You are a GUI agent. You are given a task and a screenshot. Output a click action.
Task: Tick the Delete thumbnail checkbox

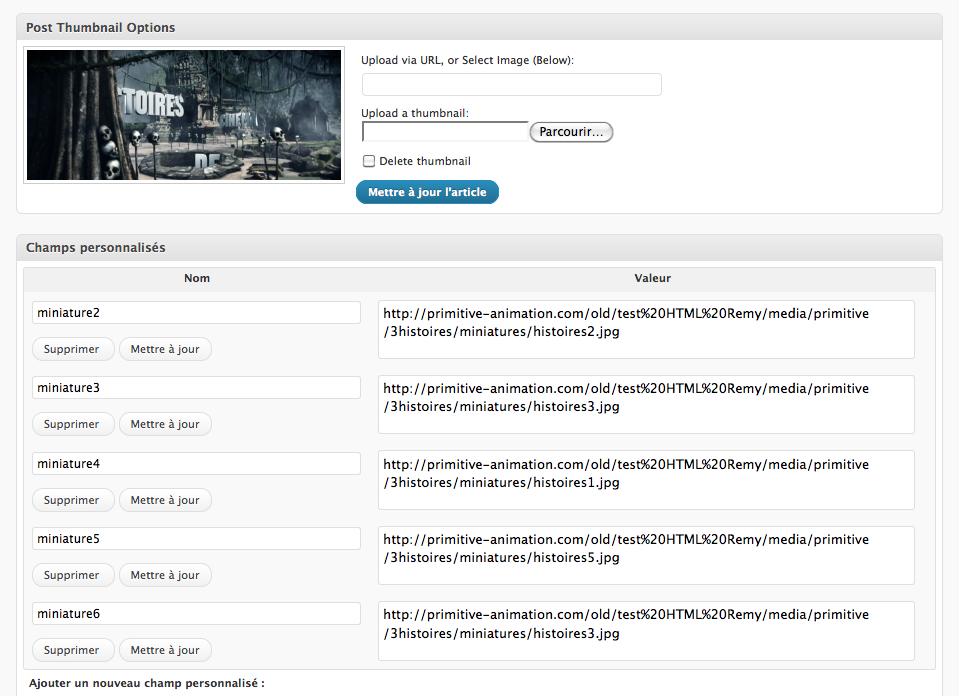click(369, 161)
